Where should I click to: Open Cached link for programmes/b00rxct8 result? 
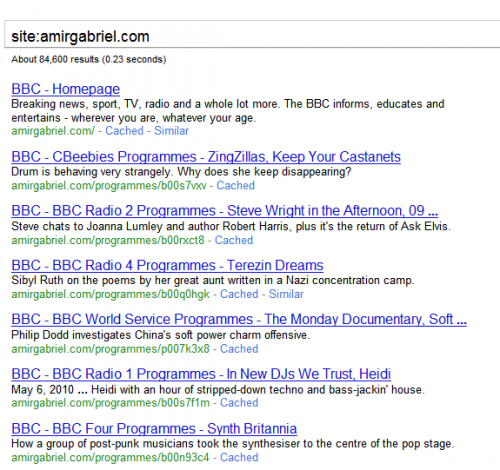point(234,240)
